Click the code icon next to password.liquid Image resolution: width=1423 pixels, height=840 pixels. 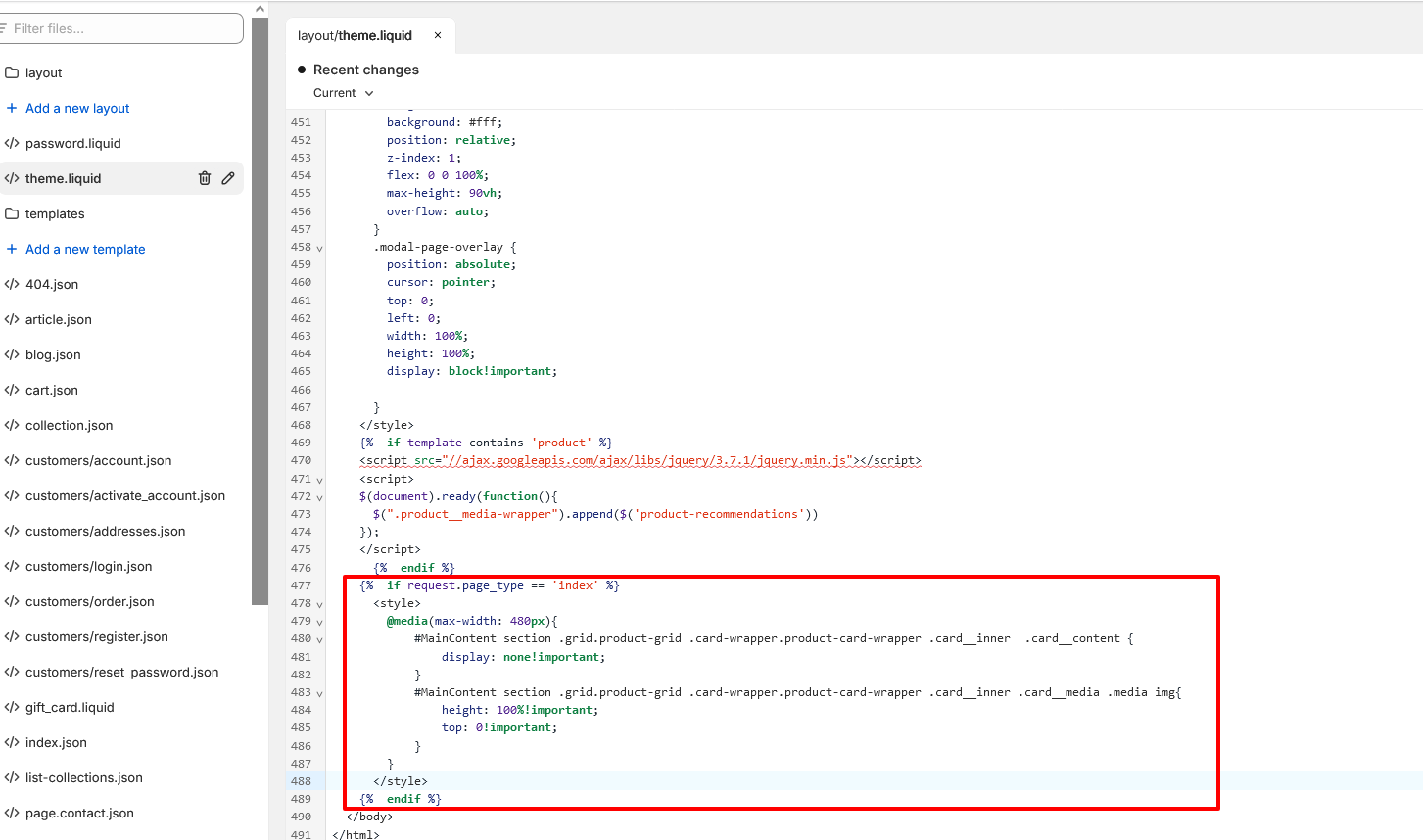[12, 143]
